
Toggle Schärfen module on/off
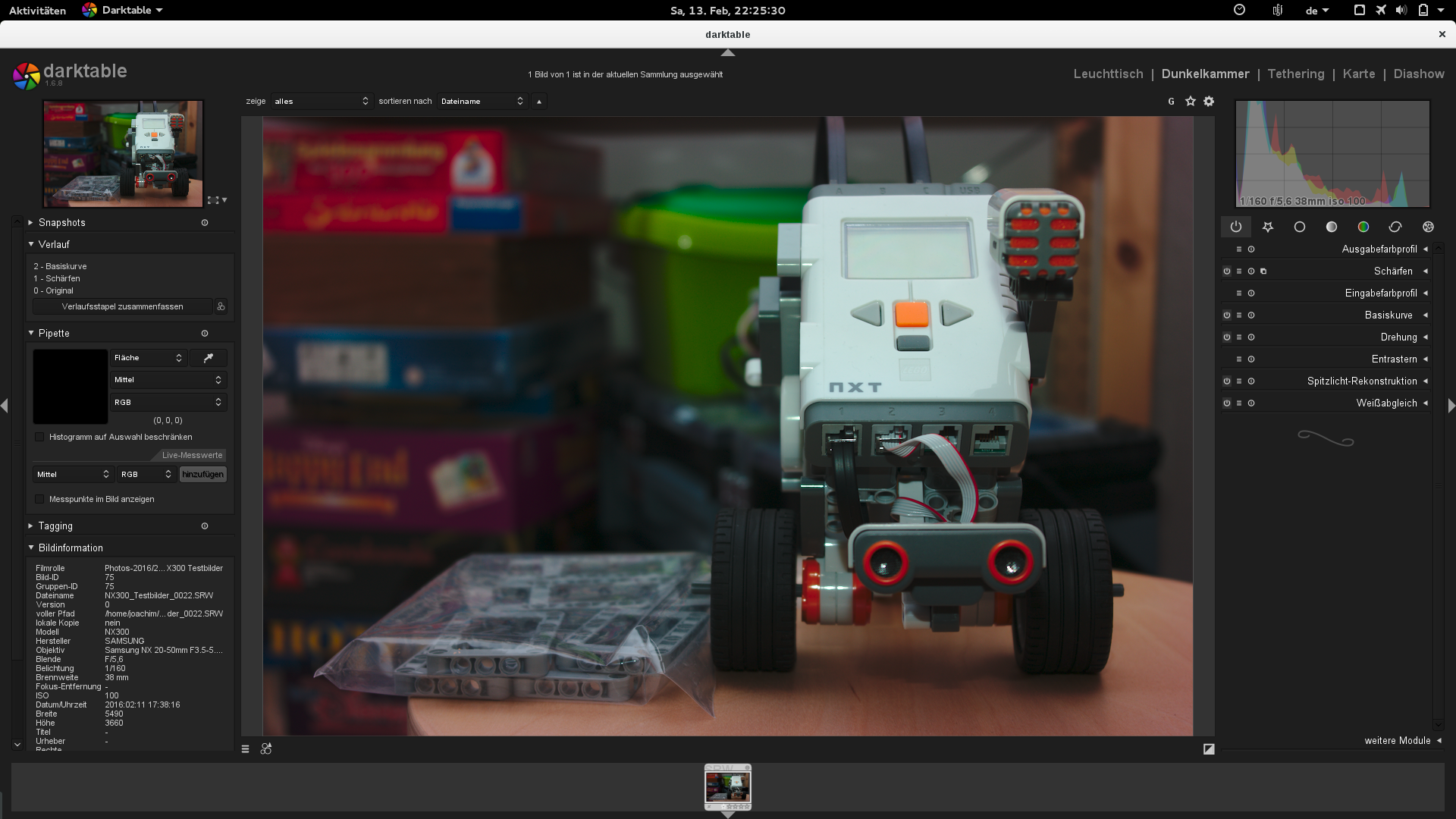[1227, 271]
